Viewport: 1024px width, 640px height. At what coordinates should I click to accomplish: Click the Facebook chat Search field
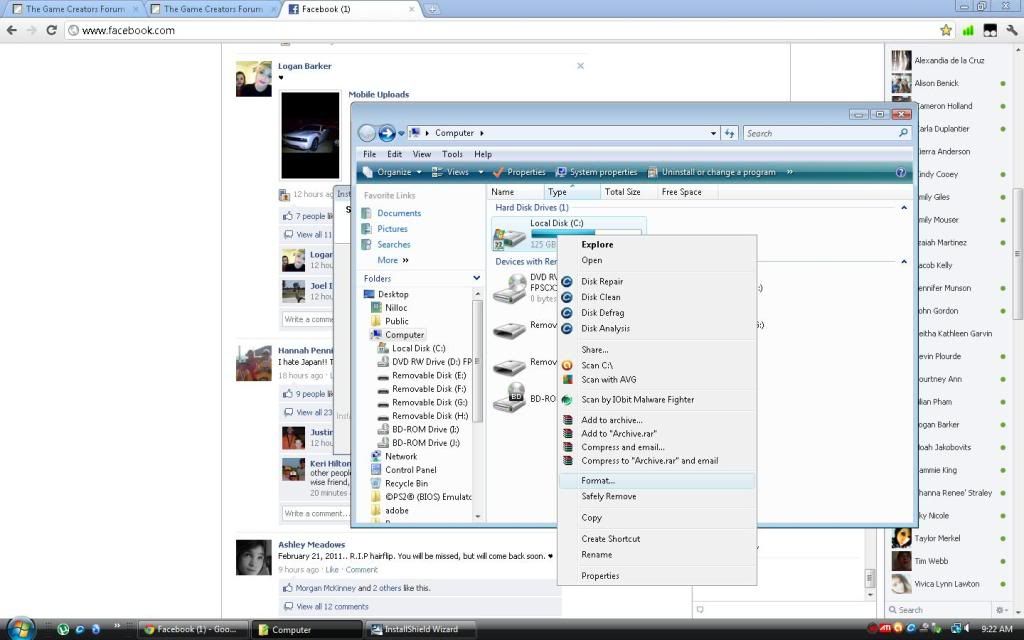[940, 609]
